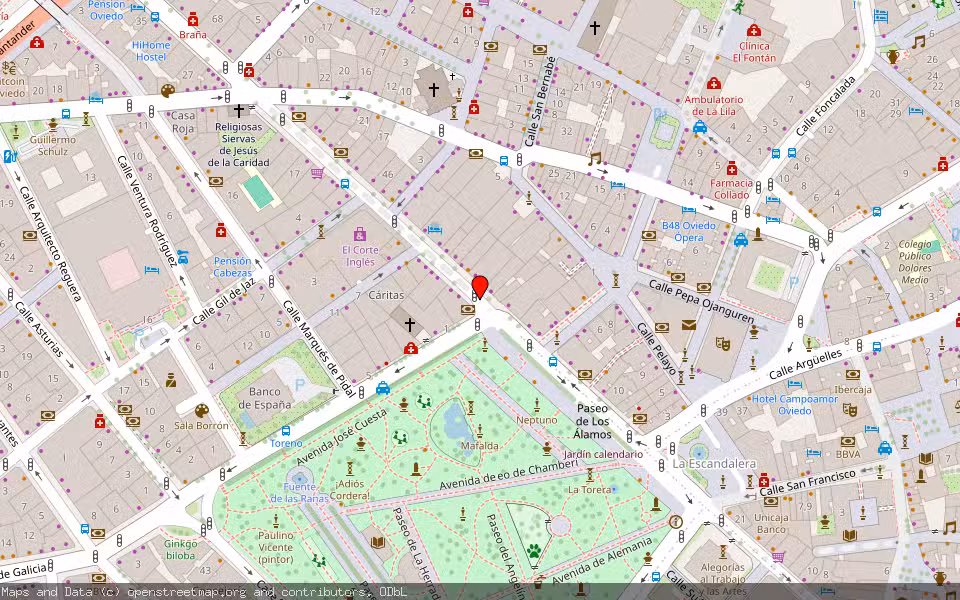The image size is (960, 600).
Task: Click the red location pin marker
Action: click(480, 287)
